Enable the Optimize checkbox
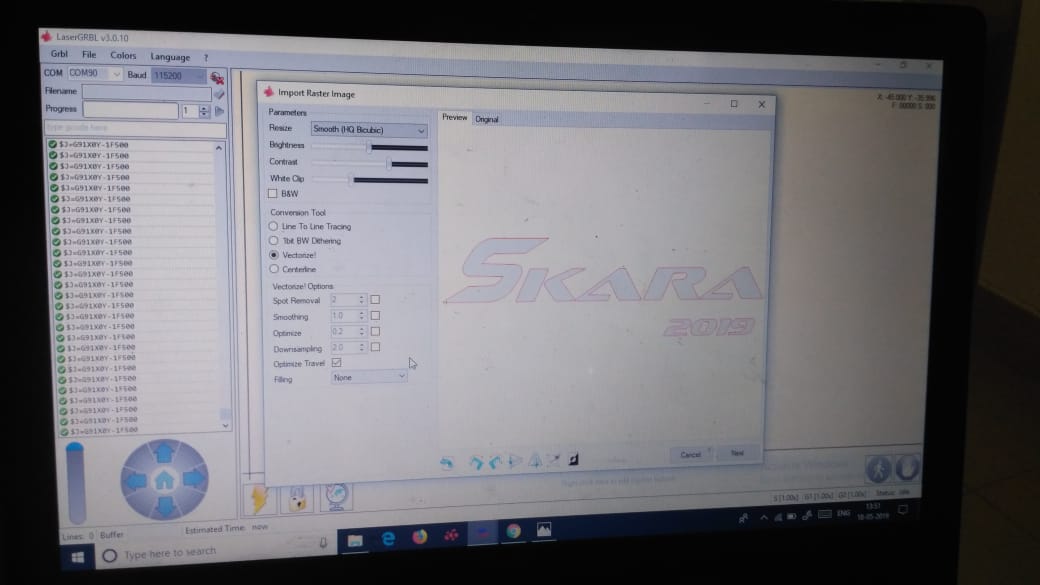Viewport: 1040px width, 585px height. 375,331
